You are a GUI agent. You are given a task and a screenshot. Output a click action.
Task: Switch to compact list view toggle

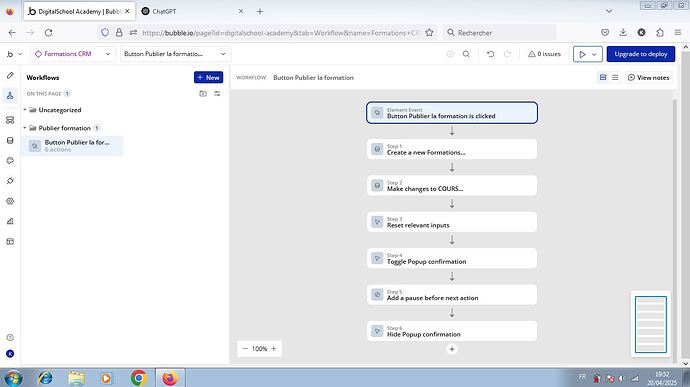pyautogui.click(x=615, y=77)
